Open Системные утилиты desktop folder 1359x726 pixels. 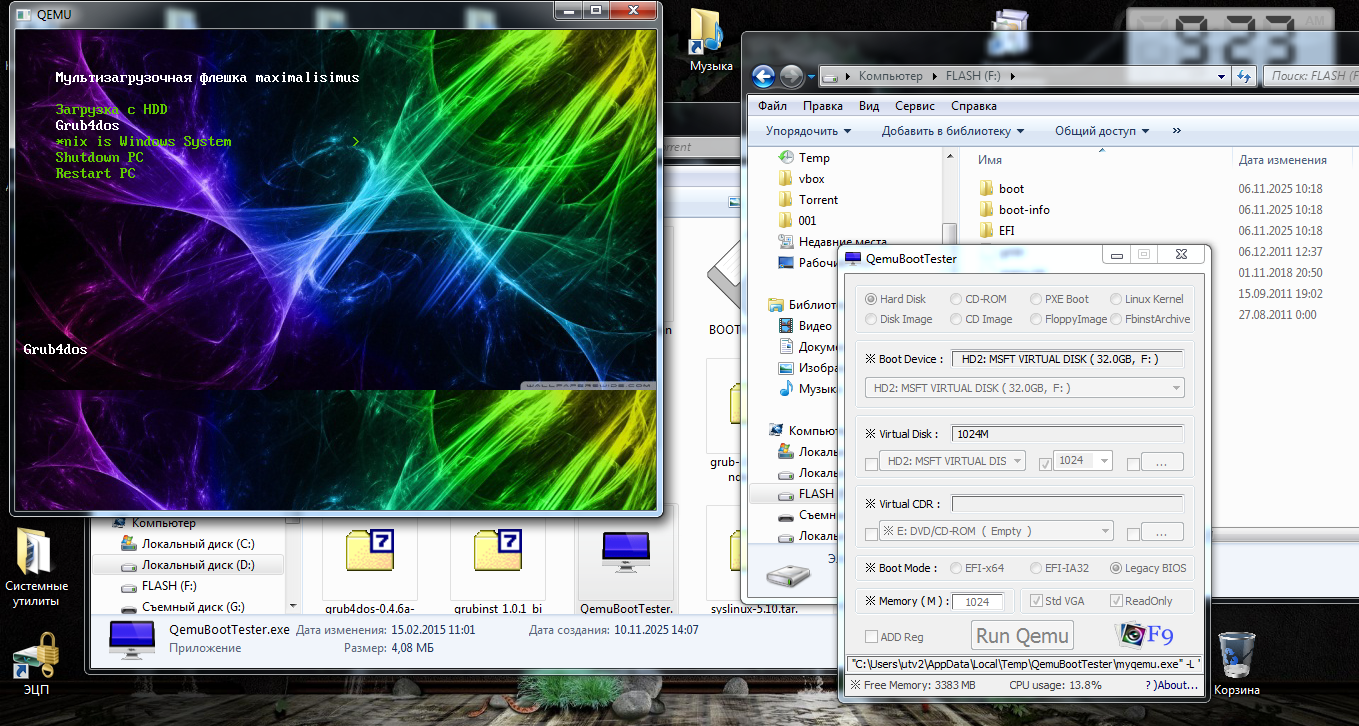tap(37, 552)
